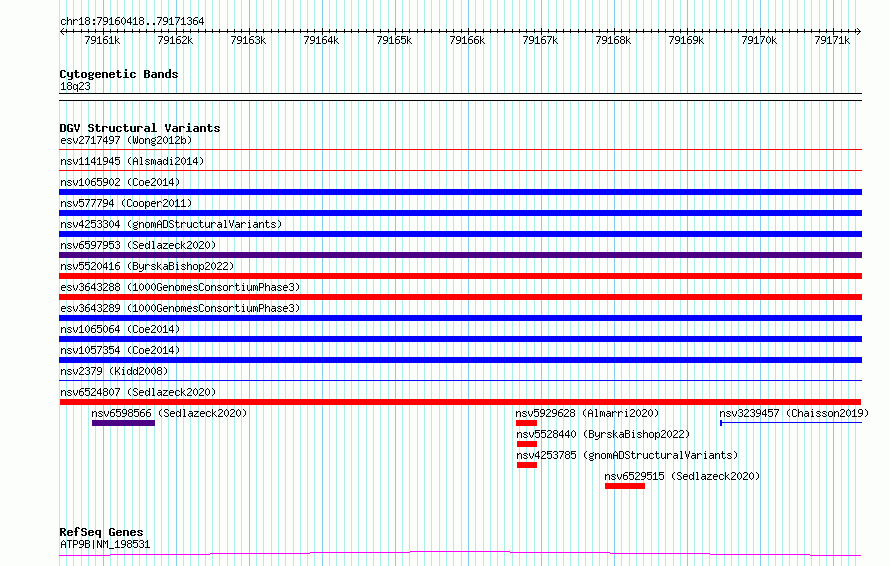Open the nsv4253304 (gnomADStructuralVariants) variant
890x566 pixels.
[x=171, y=224]
